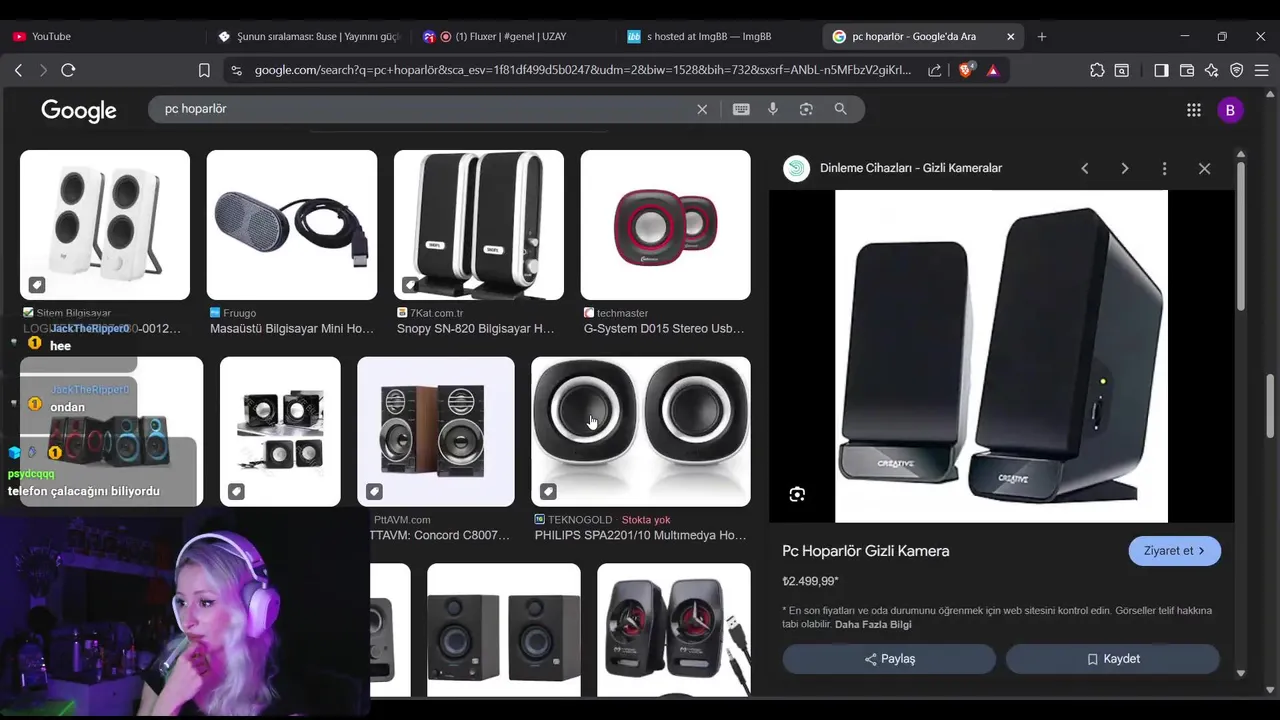Share the page using the address bar share icon
Viewport: 1280px width, 720px height.
pyautogui.click(x=934, y=70)
